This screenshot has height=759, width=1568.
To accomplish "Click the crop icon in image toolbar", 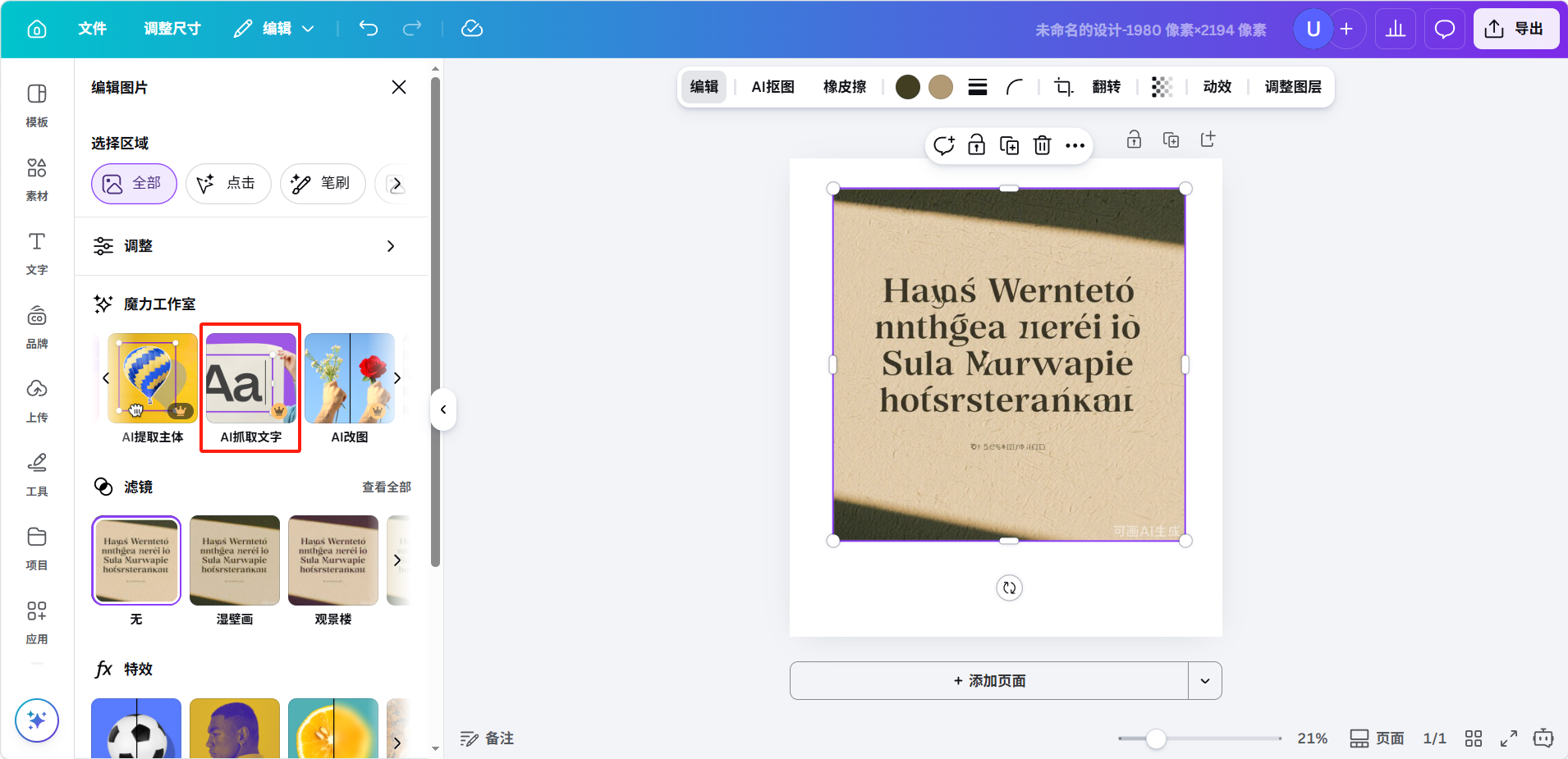I will coord(1063,87).
